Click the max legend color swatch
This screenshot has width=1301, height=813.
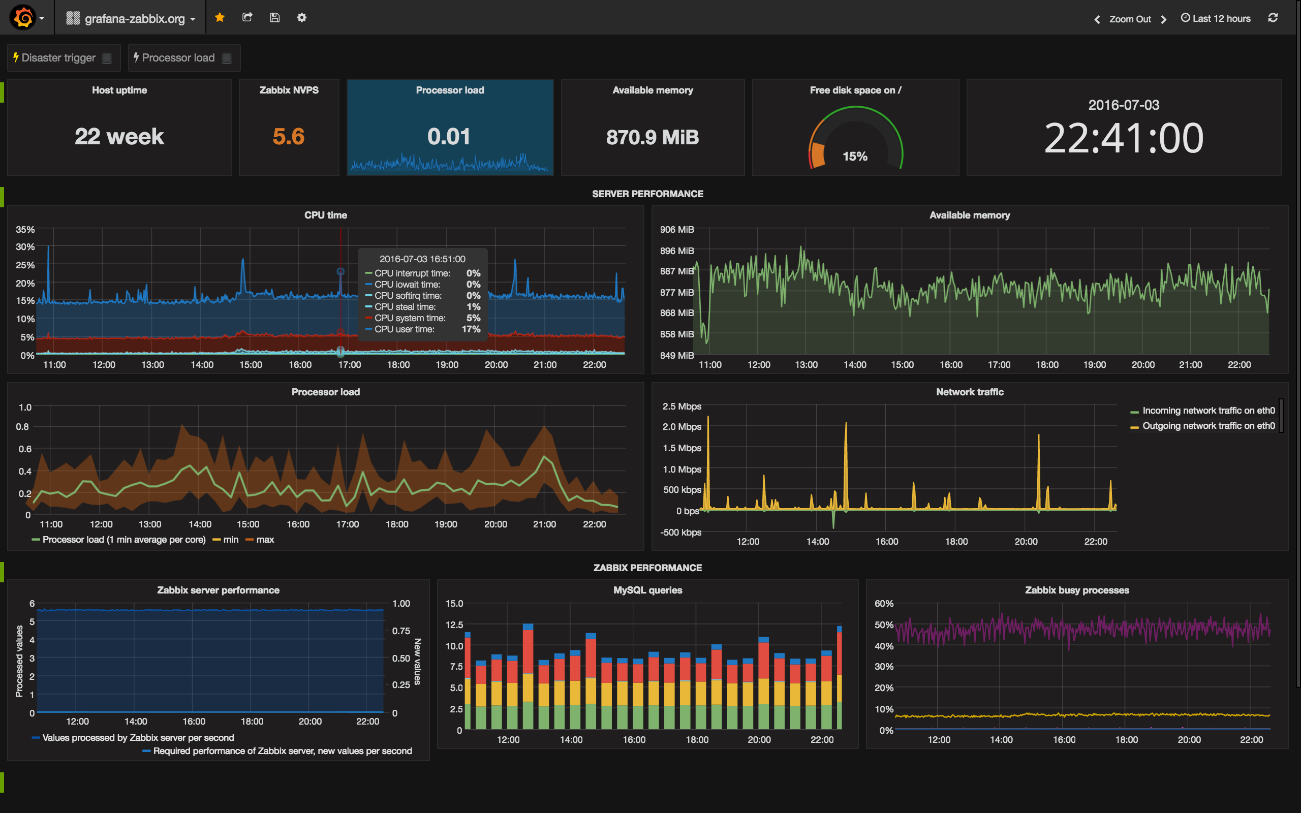click(249, 540)
